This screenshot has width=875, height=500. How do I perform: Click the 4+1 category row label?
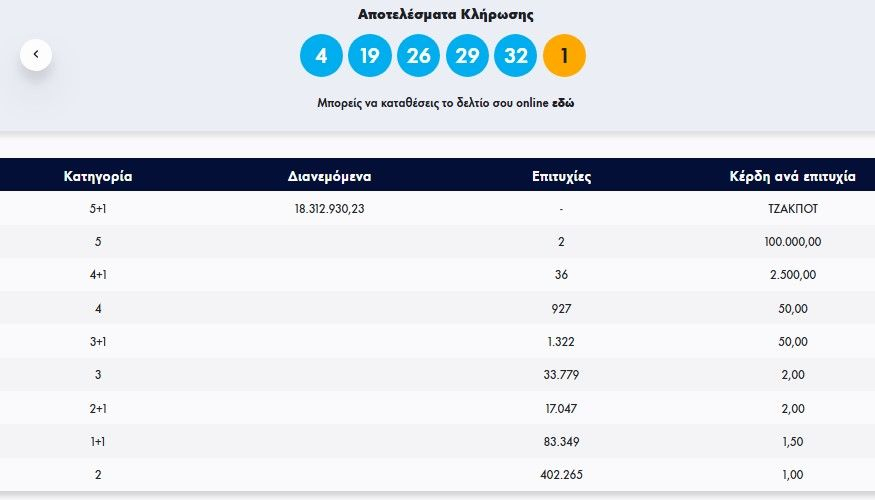coord(98,275)
